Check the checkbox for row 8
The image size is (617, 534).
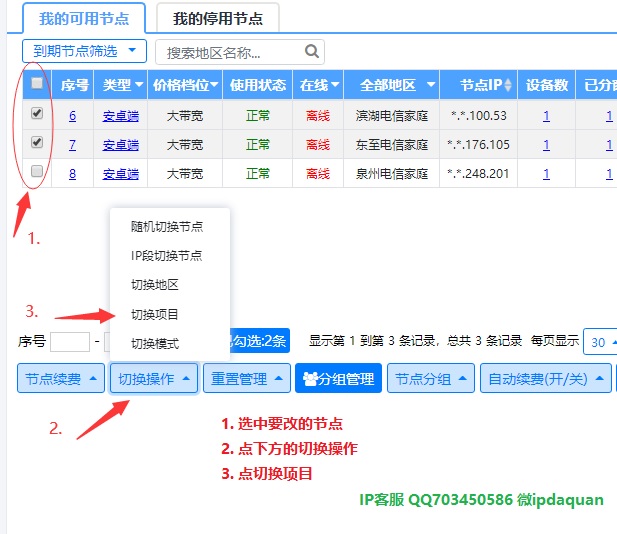click(x=37, y=172)
